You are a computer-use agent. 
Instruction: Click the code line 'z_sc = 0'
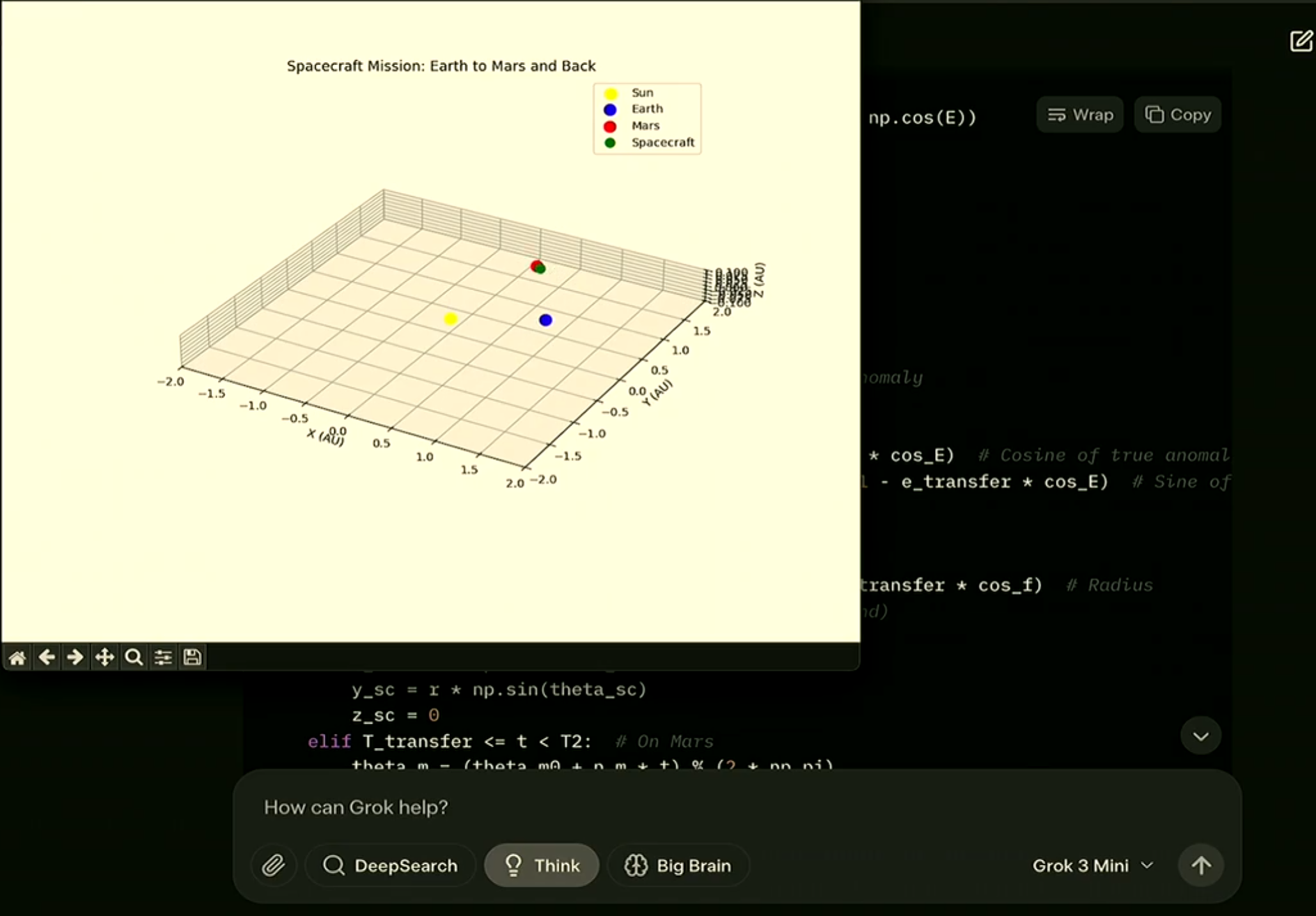(x=396, y=715)
